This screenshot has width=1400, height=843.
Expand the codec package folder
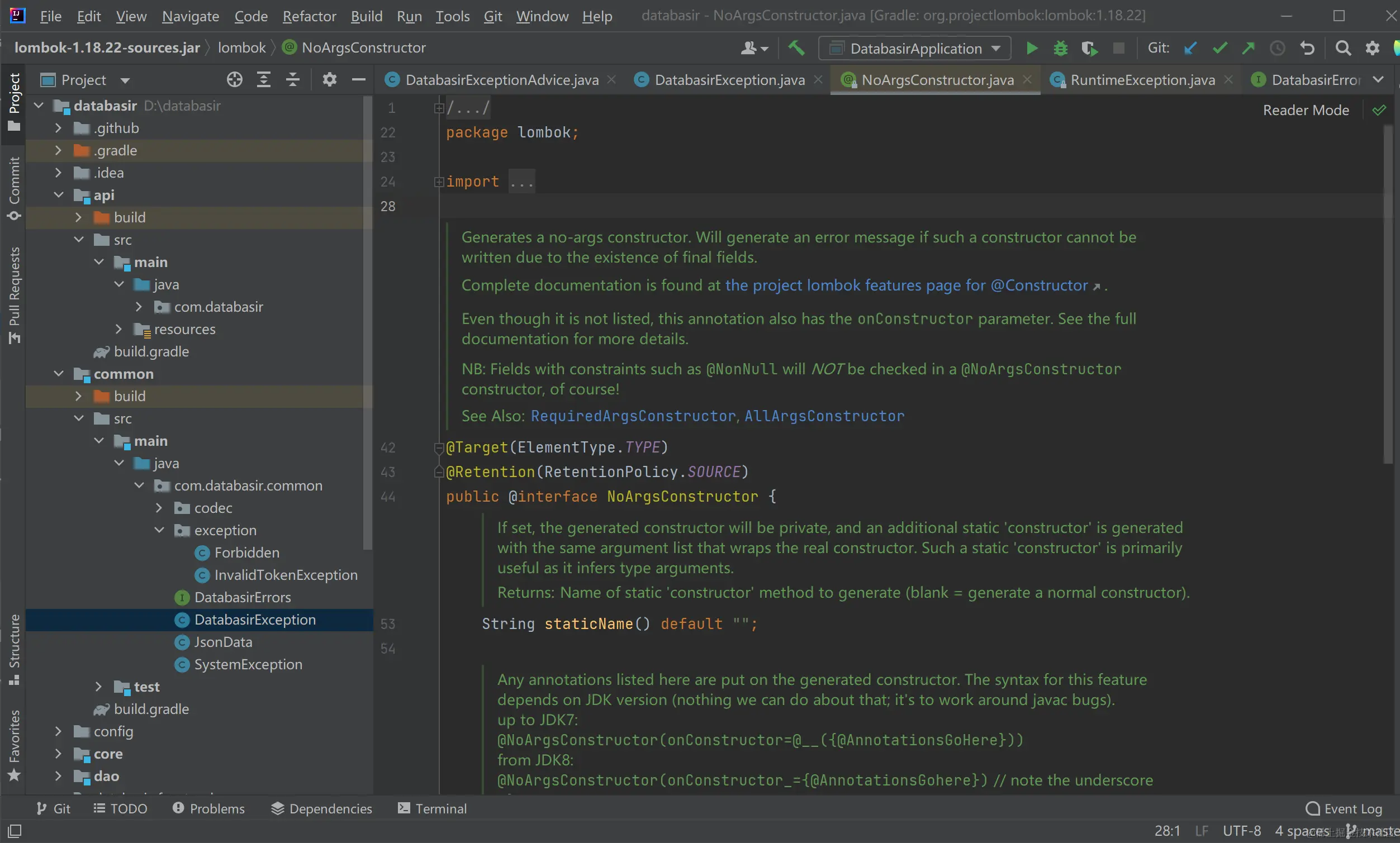159,508
